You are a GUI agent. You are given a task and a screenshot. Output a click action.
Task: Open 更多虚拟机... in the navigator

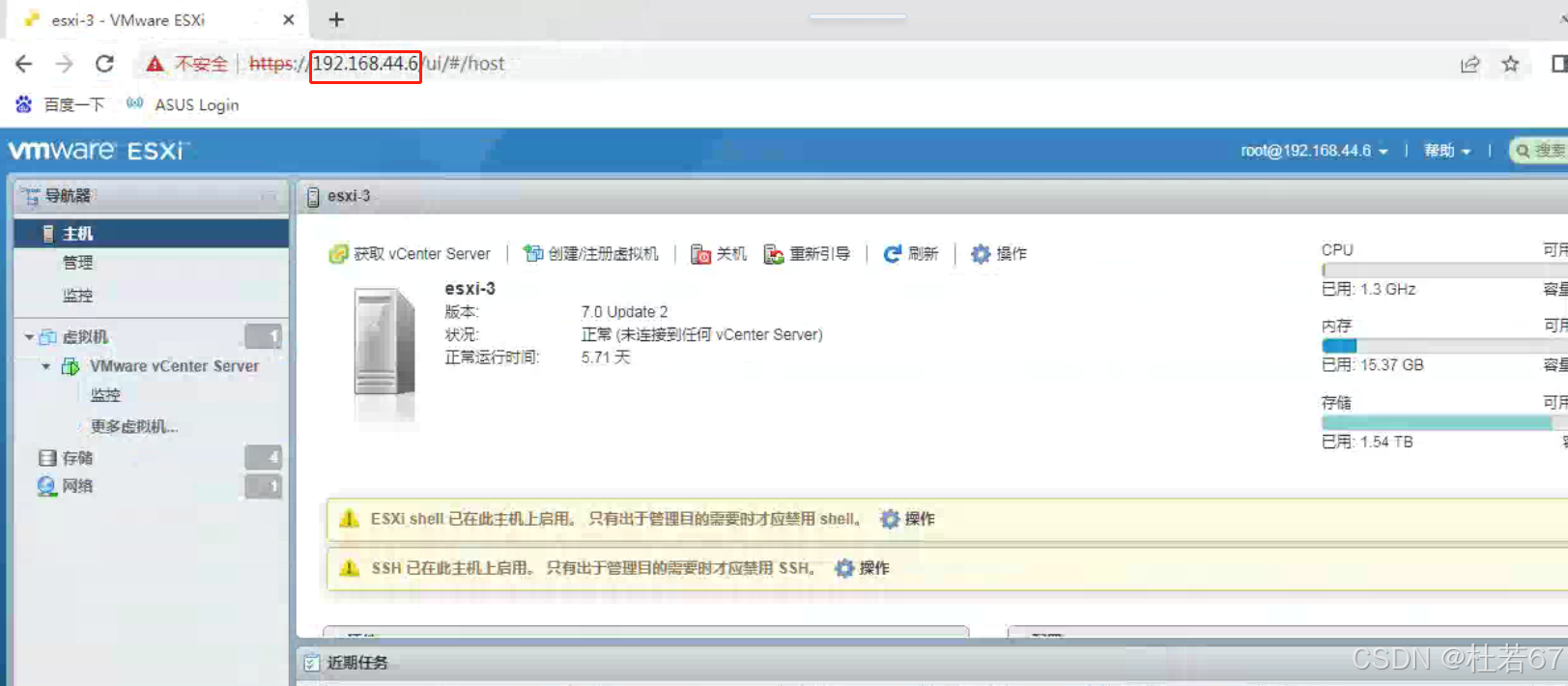[x=133, y=426]
